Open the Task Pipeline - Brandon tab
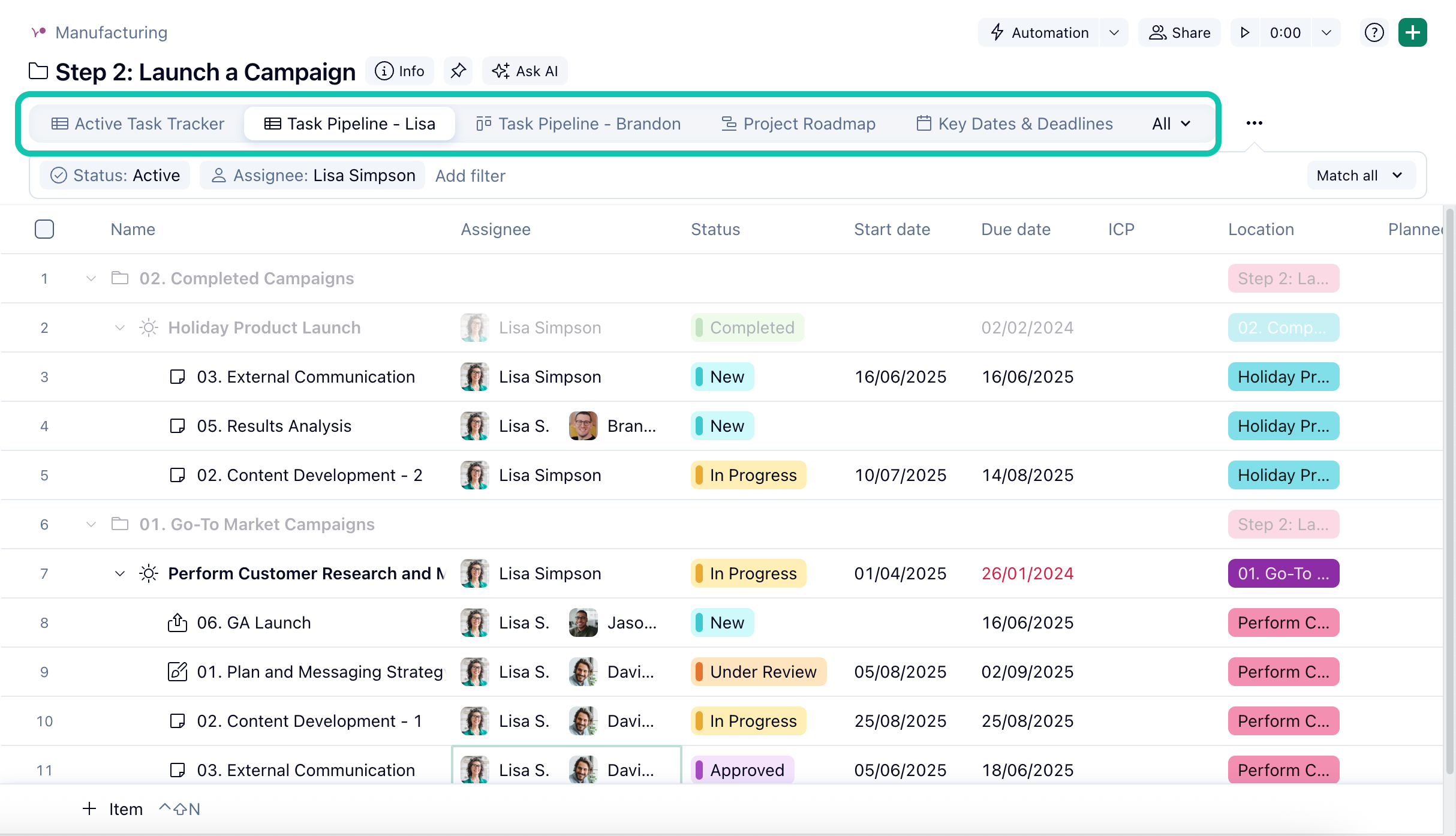The width and height of the screenshot is (1456, 836). tap(579, 124)
